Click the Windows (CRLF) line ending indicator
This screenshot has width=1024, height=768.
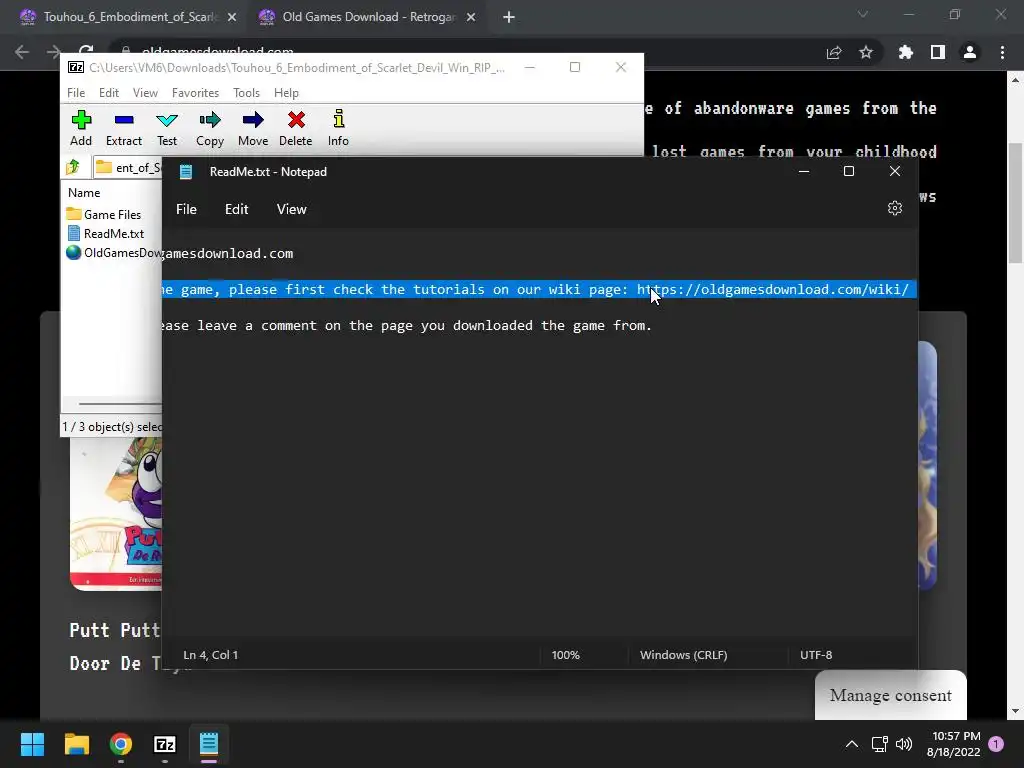coord(683,654)
